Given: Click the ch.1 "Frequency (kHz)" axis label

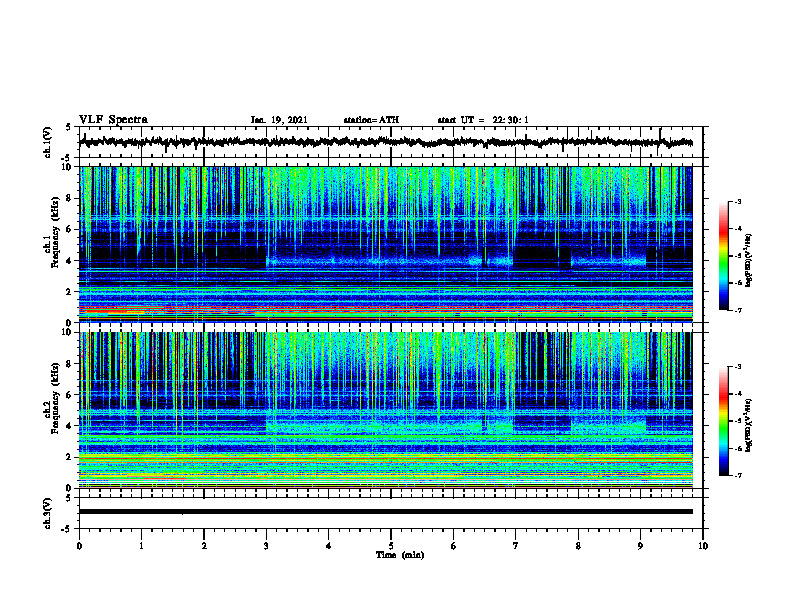Looking at the screenshot, I should coord(56,232).
